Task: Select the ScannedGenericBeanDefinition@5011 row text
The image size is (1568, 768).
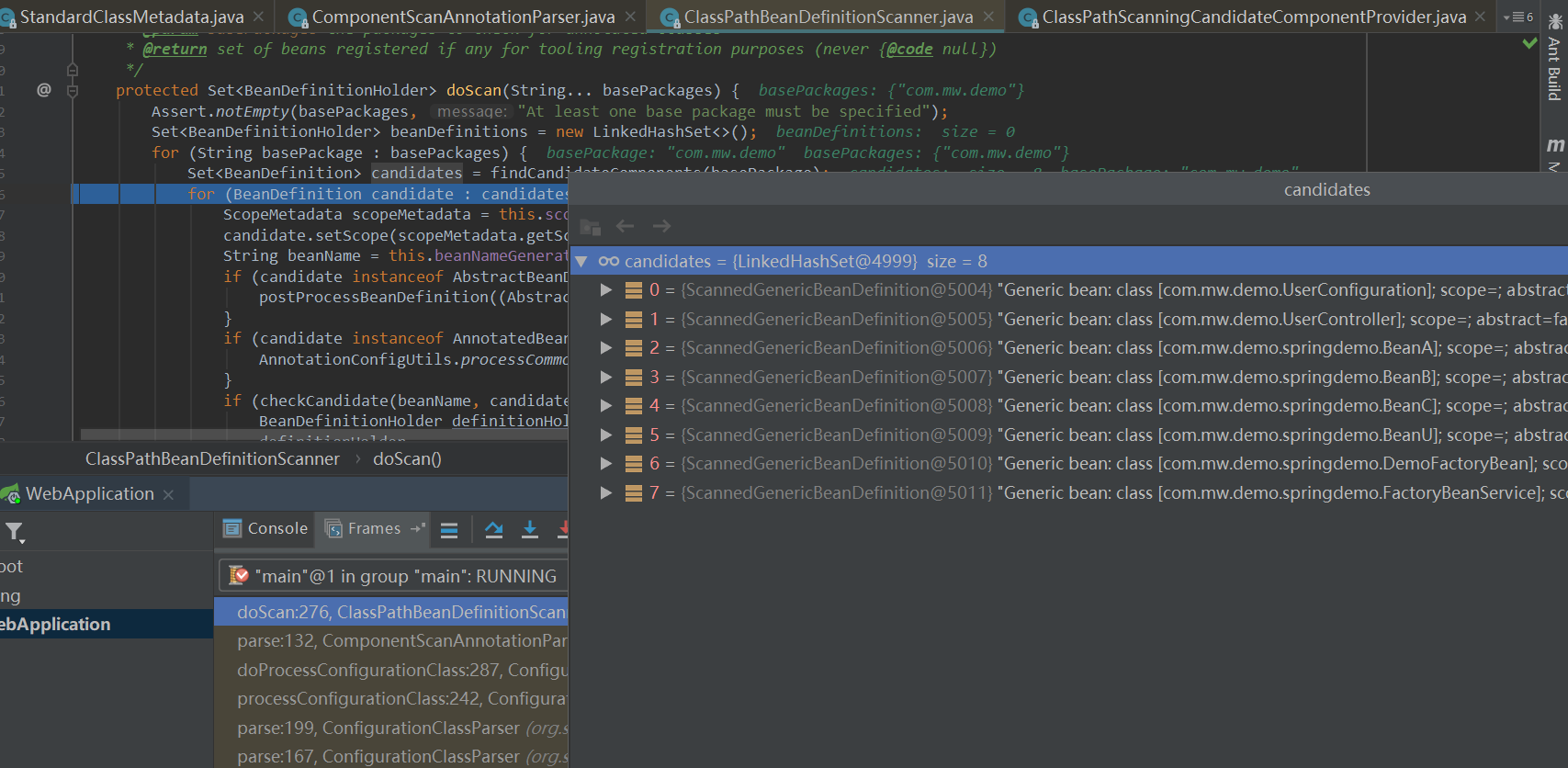Action: pyautogui.click(x=837, y=492)
